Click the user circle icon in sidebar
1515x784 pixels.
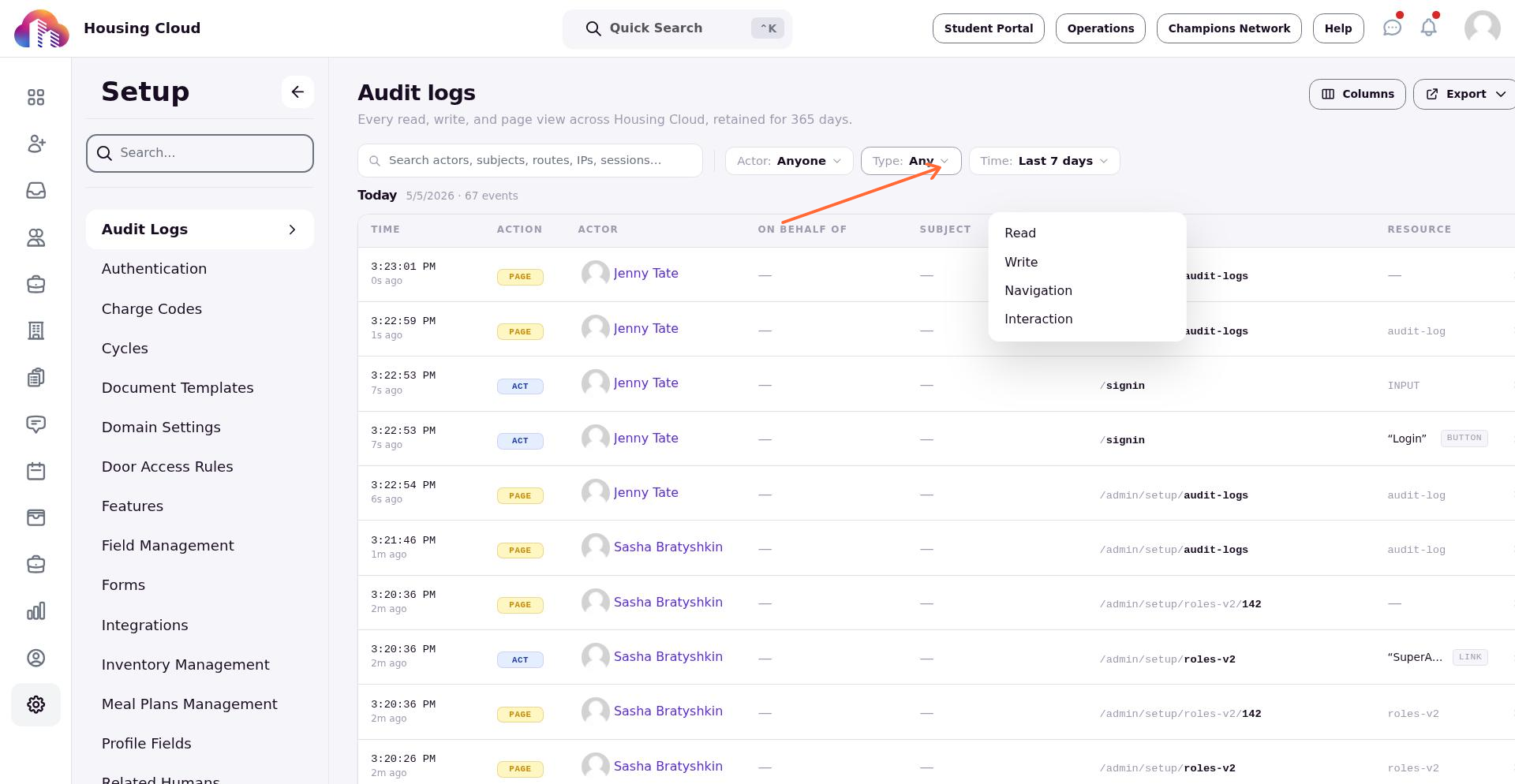click(36, 658)
